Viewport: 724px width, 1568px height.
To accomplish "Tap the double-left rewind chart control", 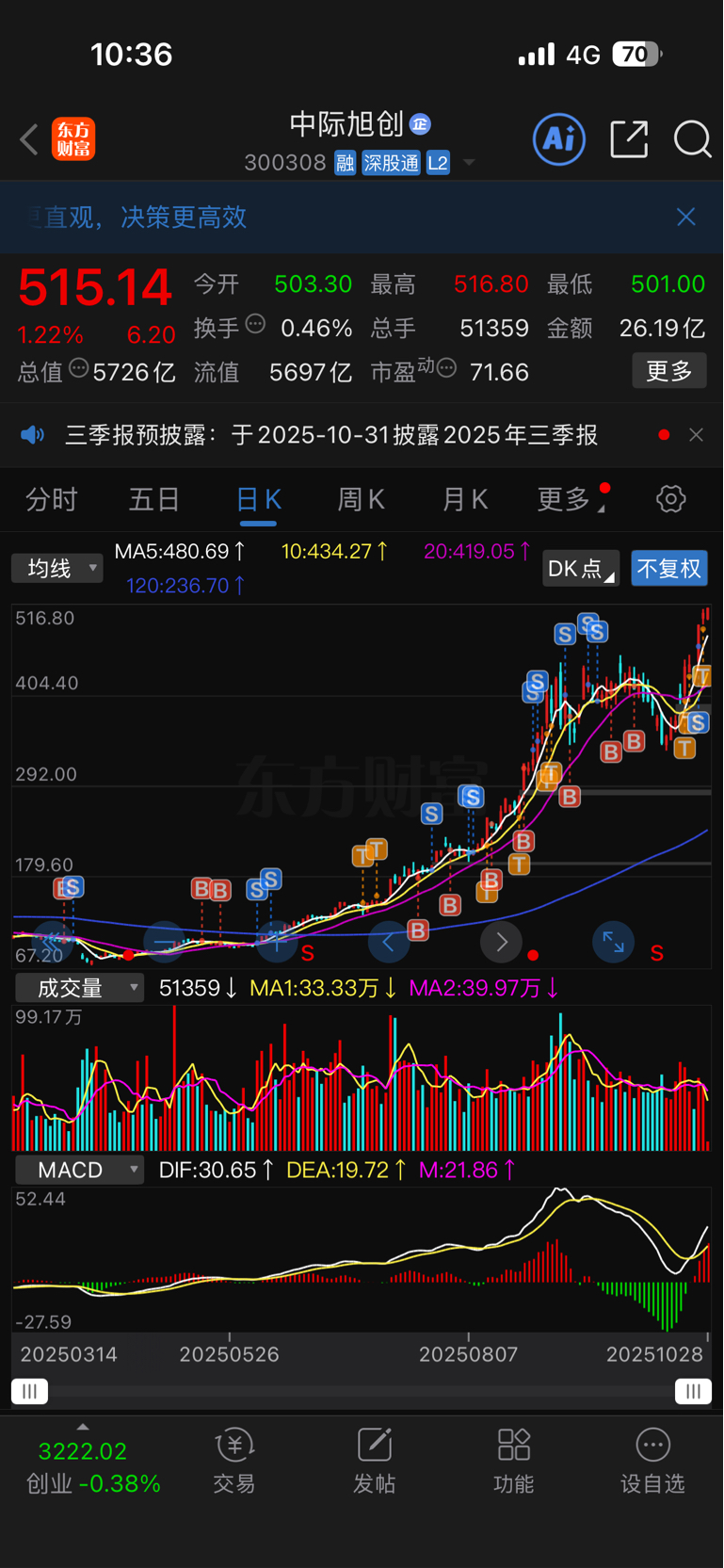I will (53, 942).
